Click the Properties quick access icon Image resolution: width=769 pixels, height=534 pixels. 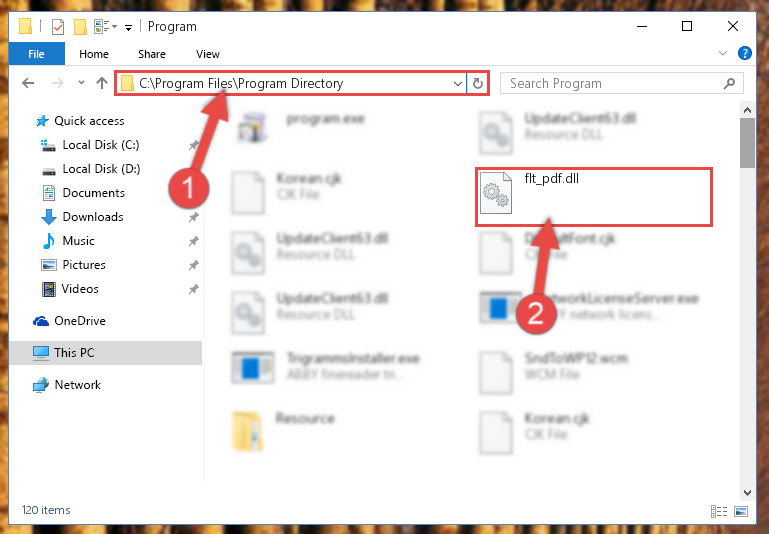coord(58,26)
